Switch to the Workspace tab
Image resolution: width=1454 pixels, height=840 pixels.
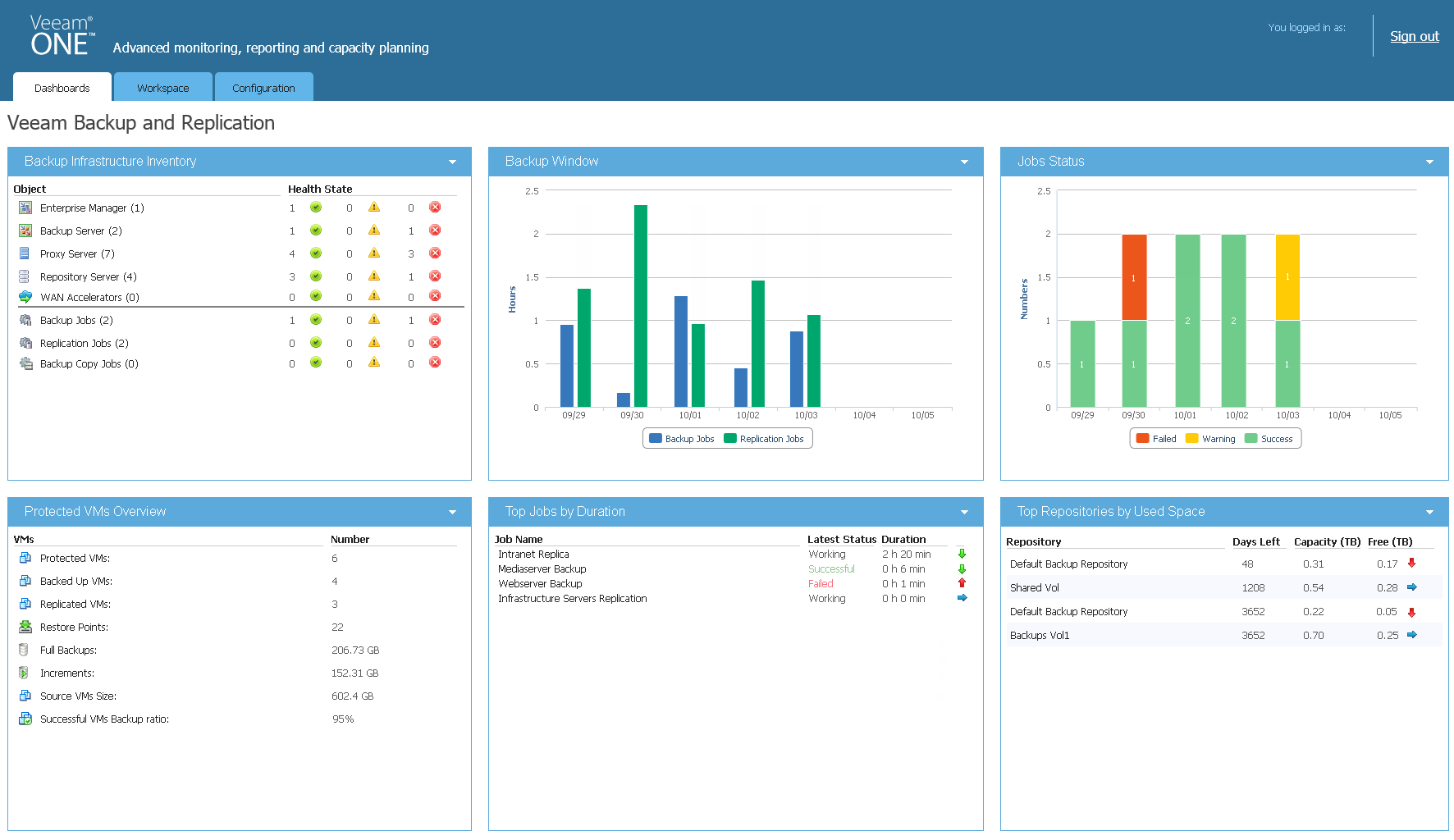pos(162,87)
